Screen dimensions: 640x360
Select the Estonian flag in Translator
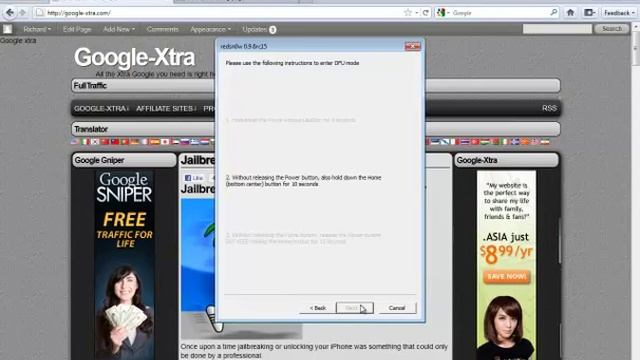point(435,142)
